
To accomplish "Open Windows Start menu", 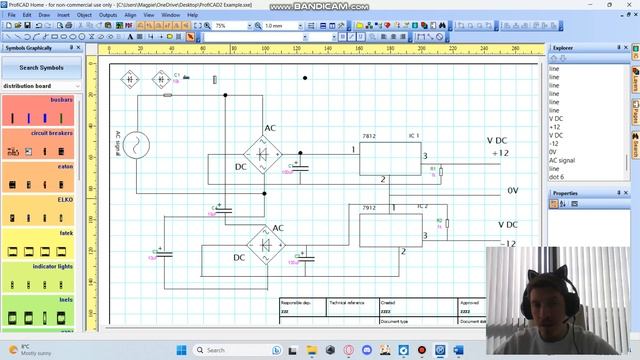I will point(182,350).
